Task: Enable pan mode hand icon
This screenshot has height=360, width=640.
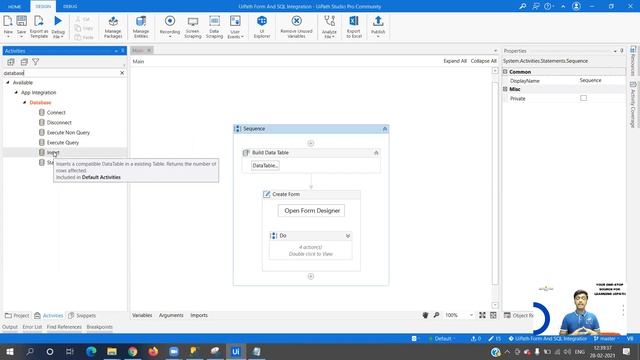Action: pyautogui.click(x=425, y=315)
